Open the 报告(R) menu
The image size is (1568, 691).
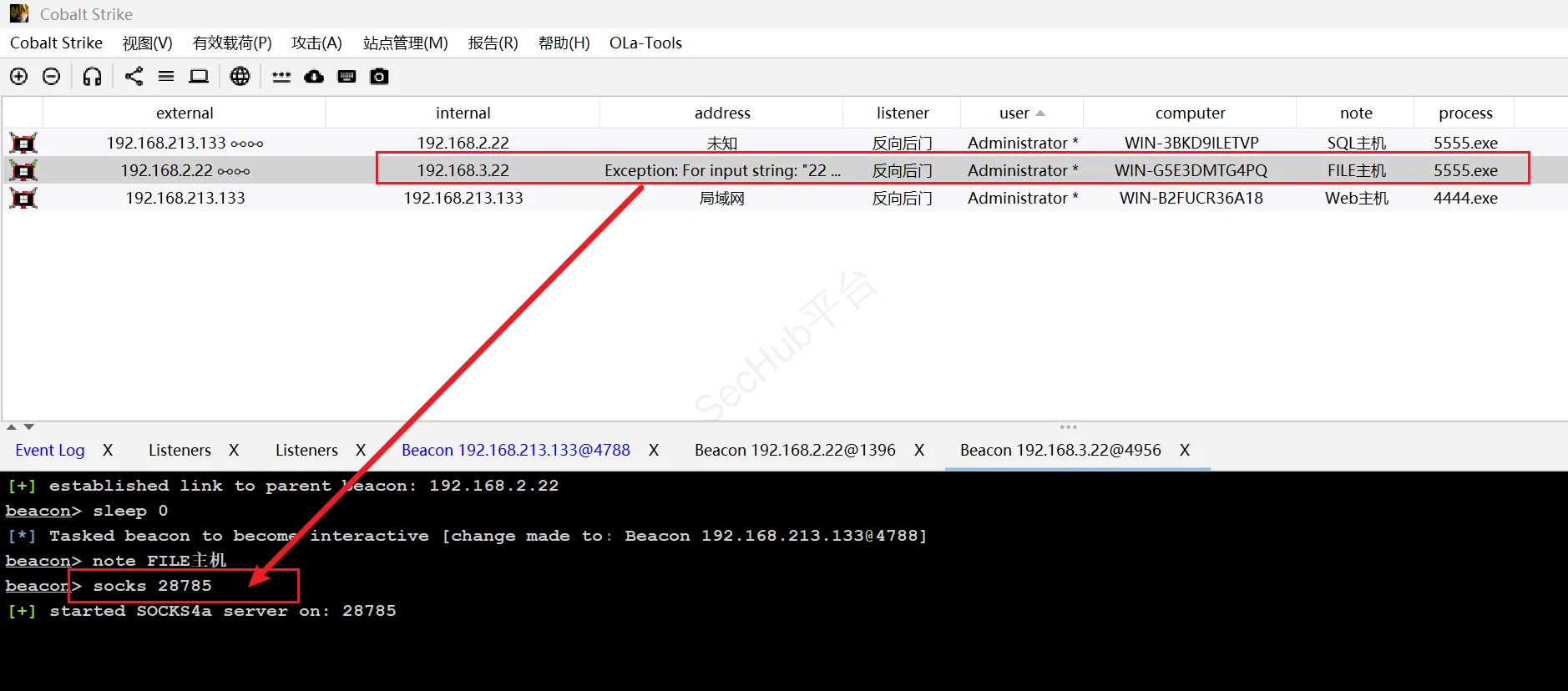(493, 43)
